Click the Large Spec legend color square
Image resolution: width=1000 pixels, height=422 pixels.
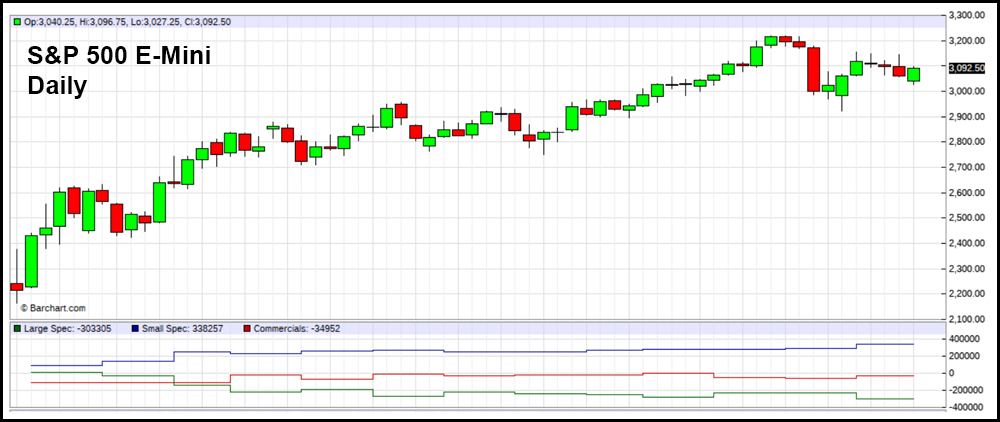17,329
